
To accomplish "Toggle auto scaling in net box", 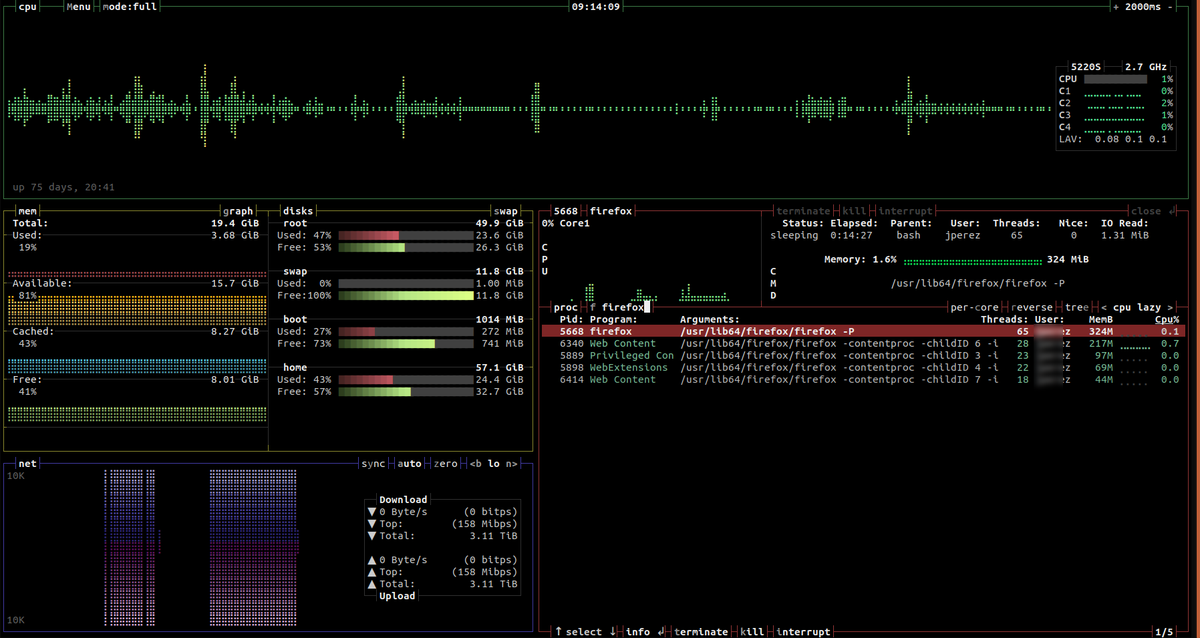I will click(410, 464).
